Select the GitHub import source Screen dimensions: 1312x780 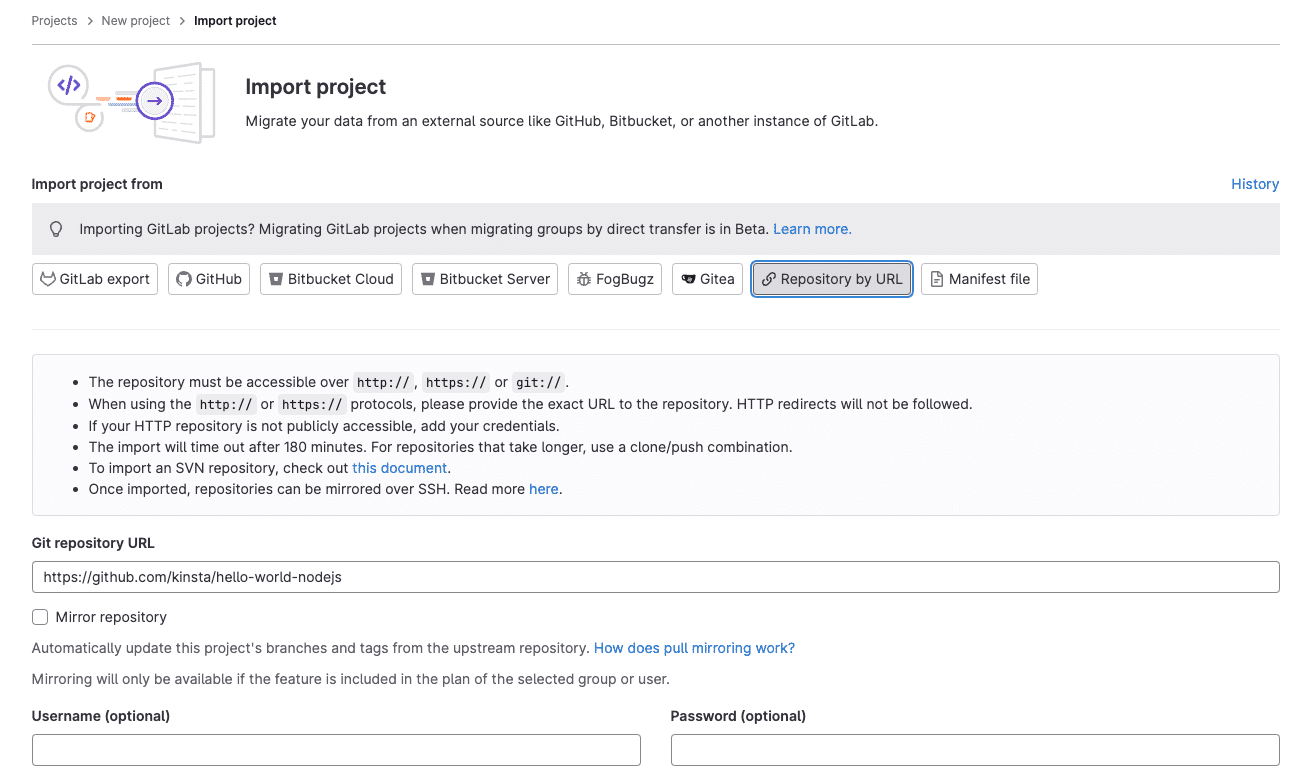coord(208,279)
